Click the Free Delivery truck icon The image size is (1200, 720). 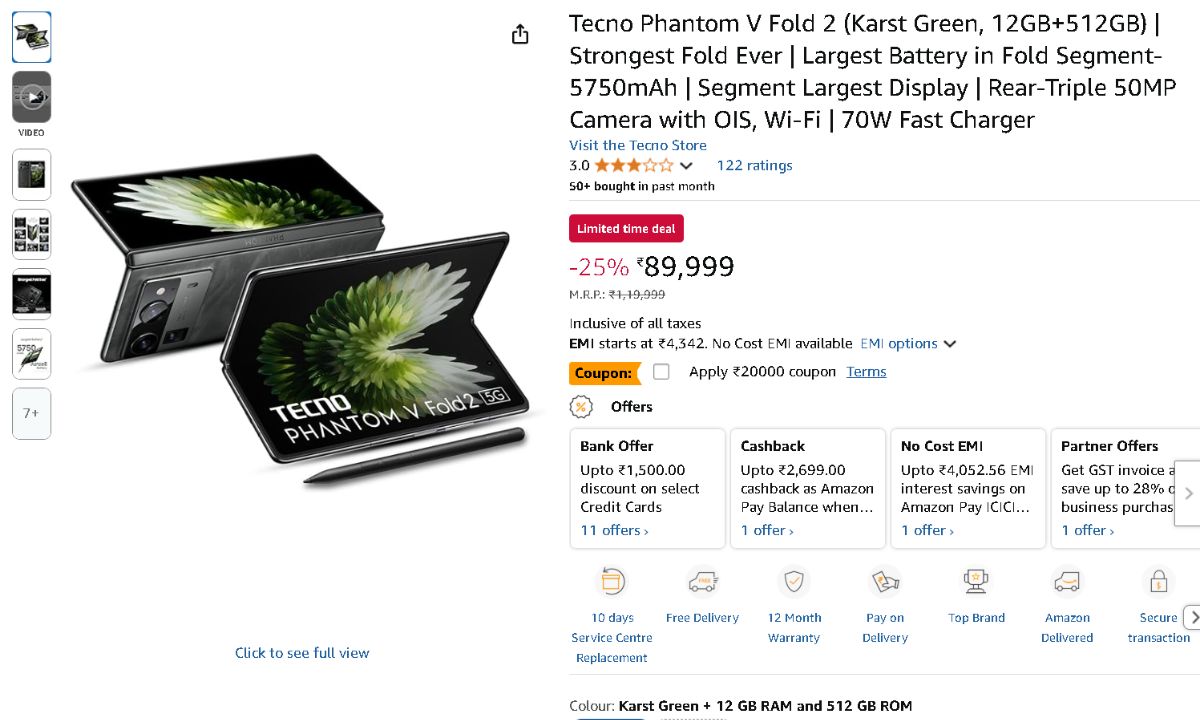(x=702, y=581)
